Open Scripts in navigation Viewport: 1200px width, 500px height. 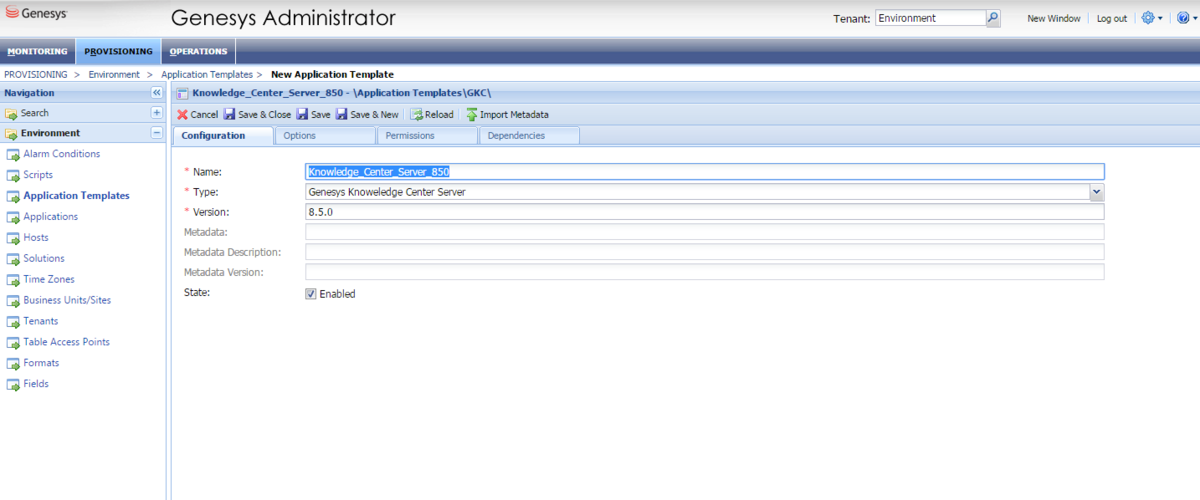pyautogui.click(x=38, y=175)
